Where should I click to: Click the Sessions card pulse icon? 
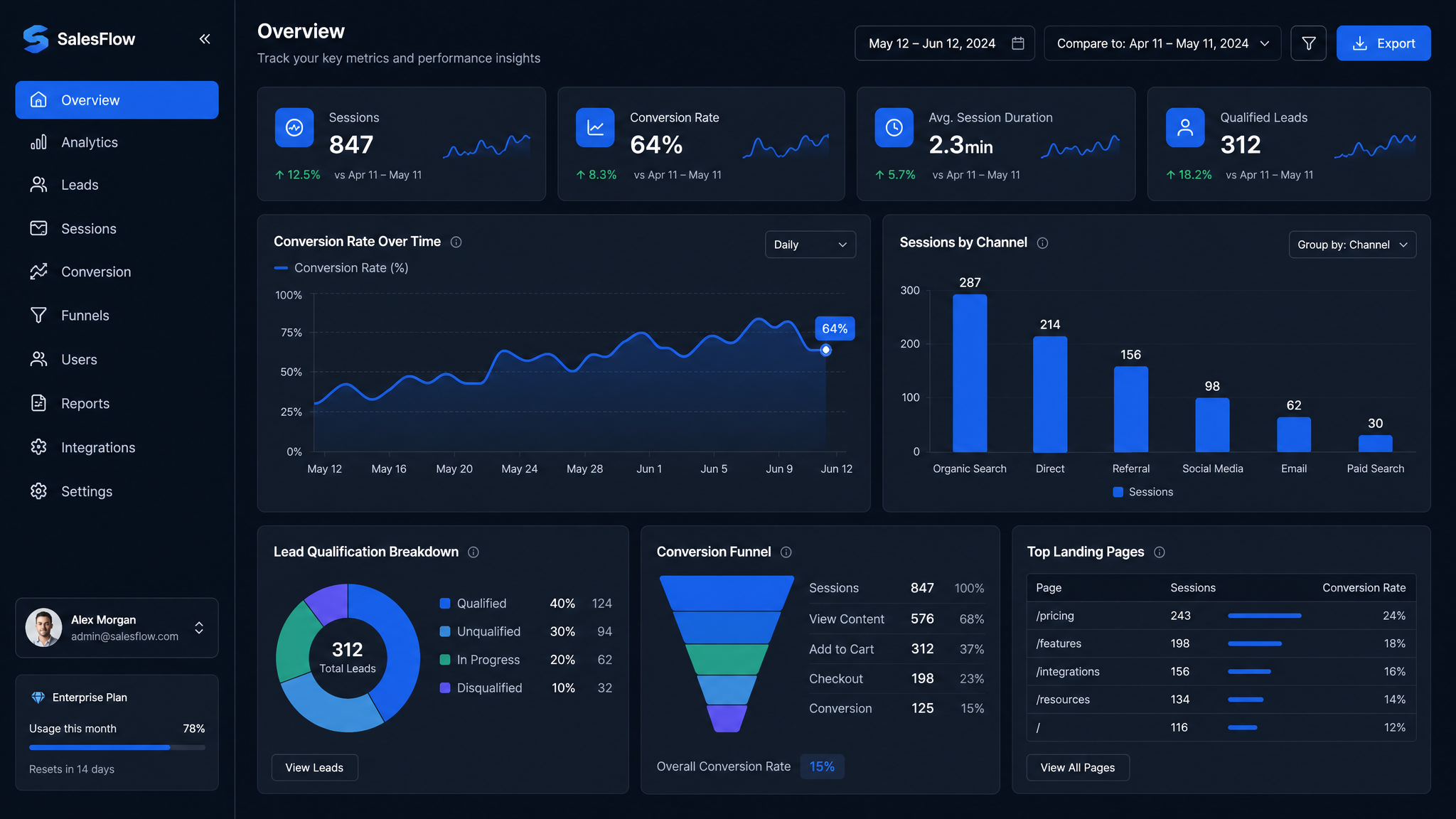[x=294, y=127]
